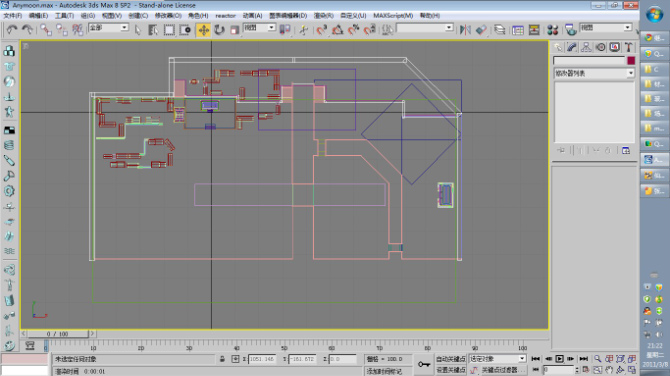Open the 工具(T) Tools menu

pos(64,15)
